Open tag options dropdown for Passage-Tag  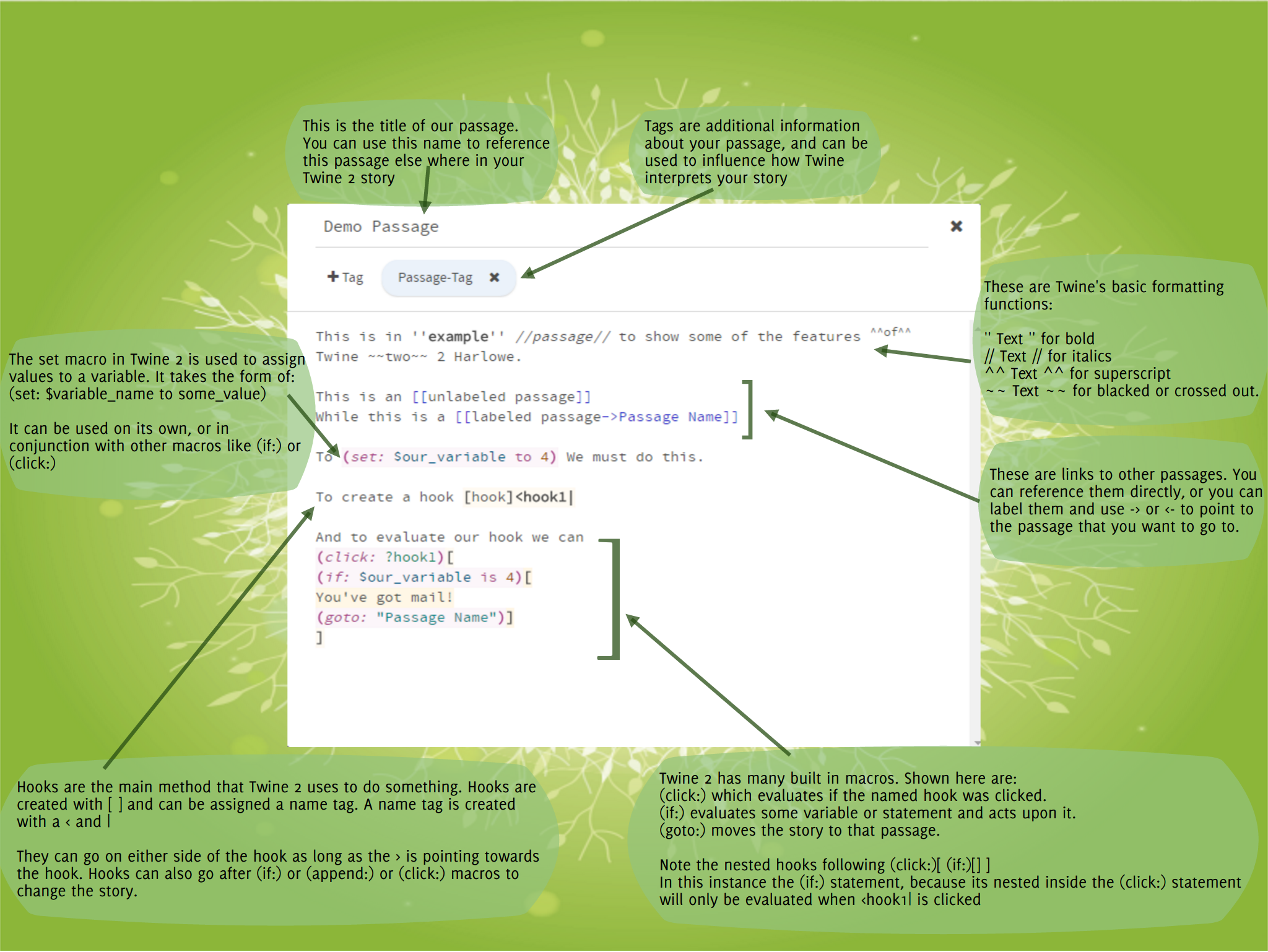(x=436, y=278)
